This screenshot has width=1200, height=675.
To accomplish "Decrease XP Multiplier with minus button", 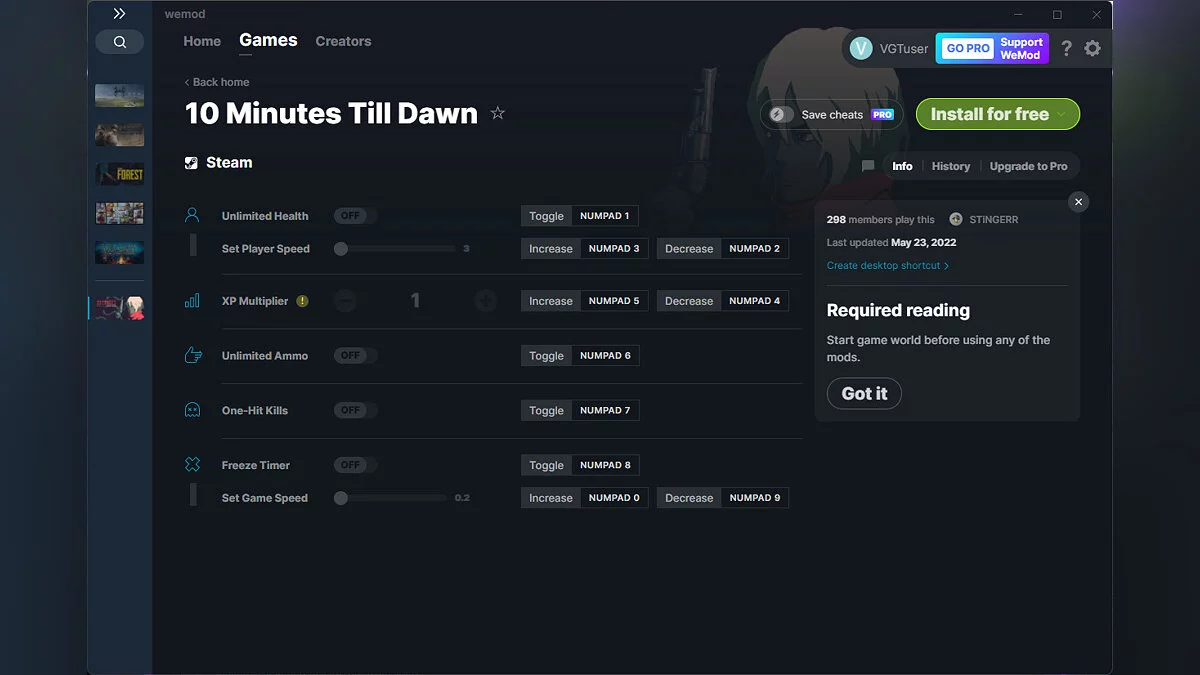I will tap(345, 301).
